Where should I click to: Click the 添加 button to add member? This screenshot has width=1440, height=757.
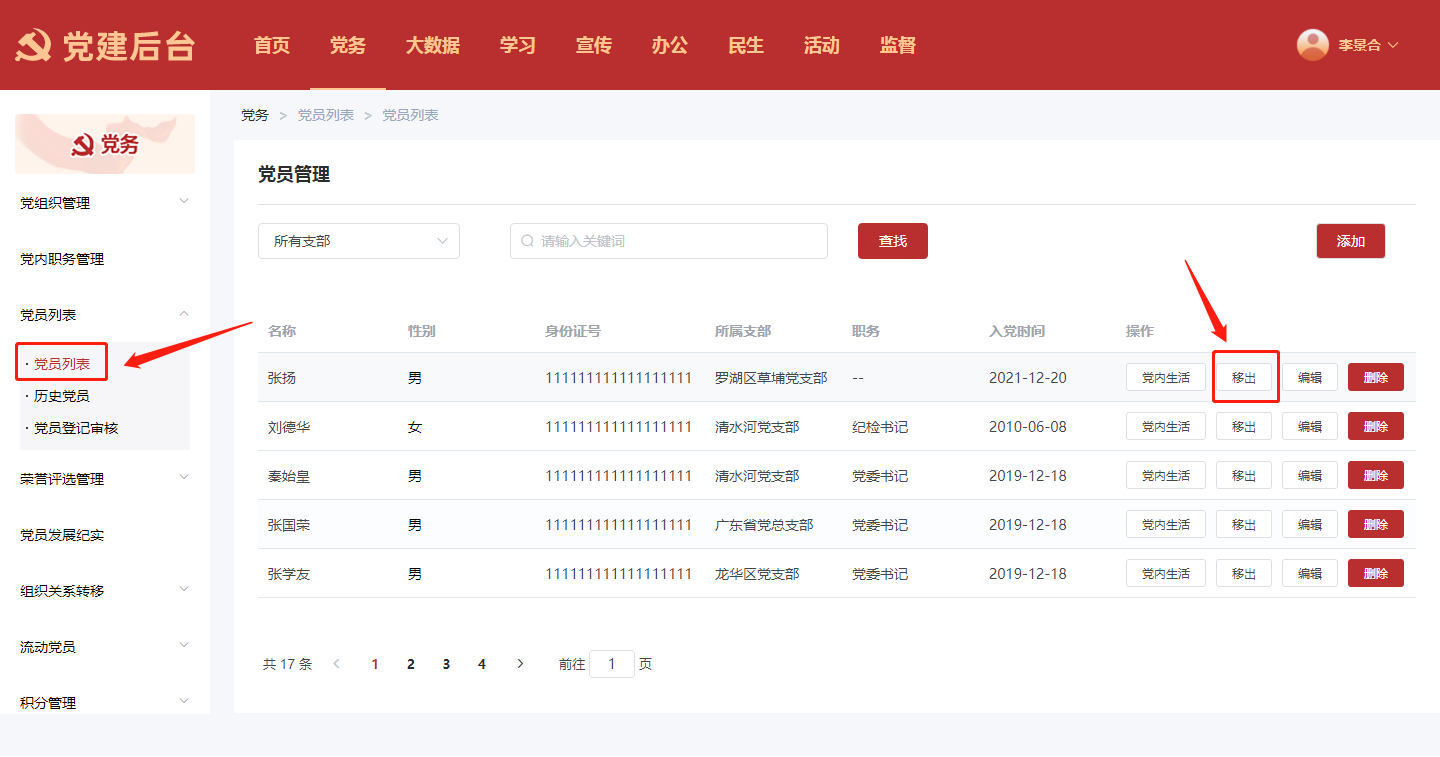pos(1350,241)
